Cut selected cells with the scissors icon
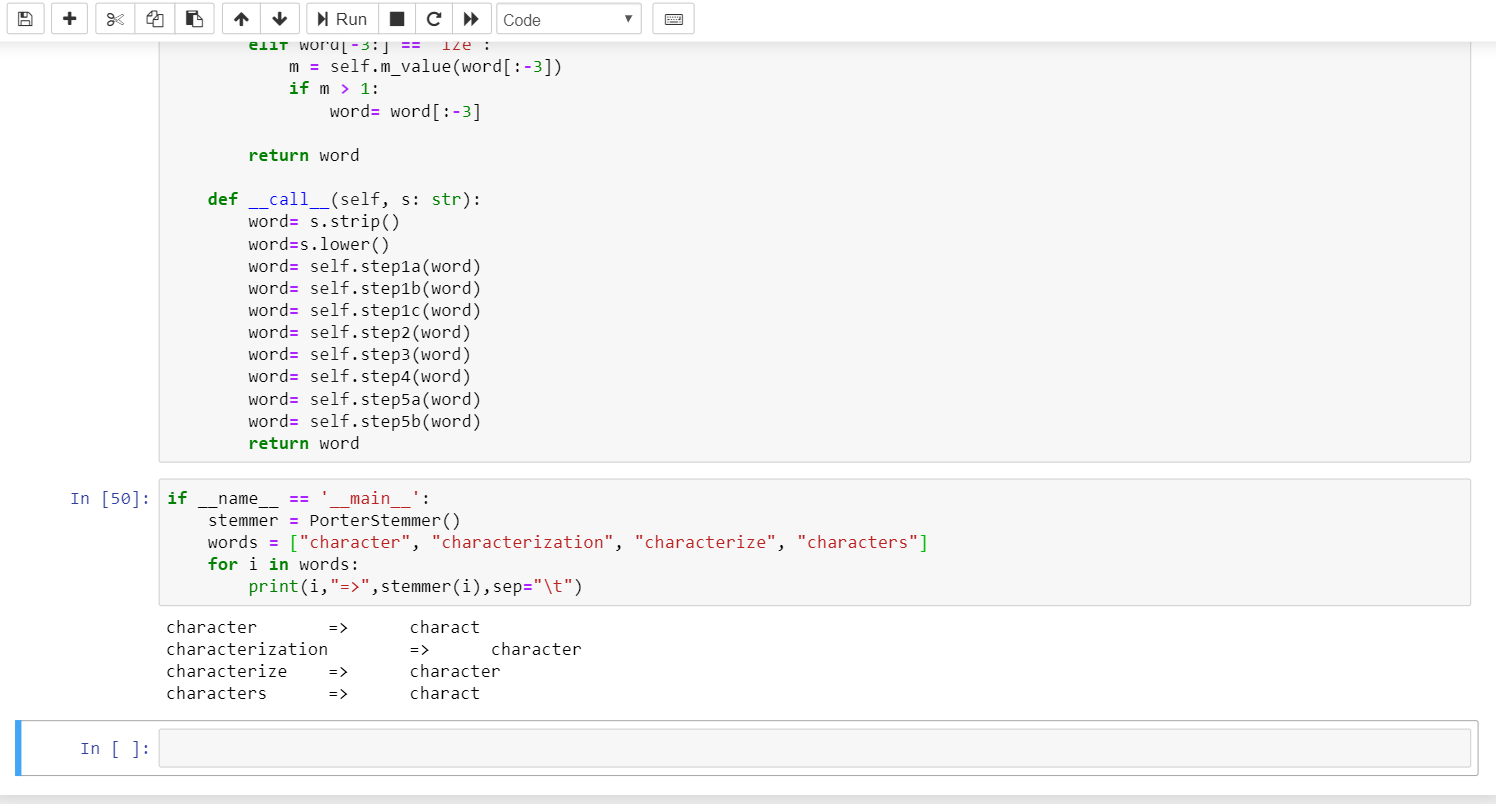This screenshot has height=804, width=1496. (115, 19)
